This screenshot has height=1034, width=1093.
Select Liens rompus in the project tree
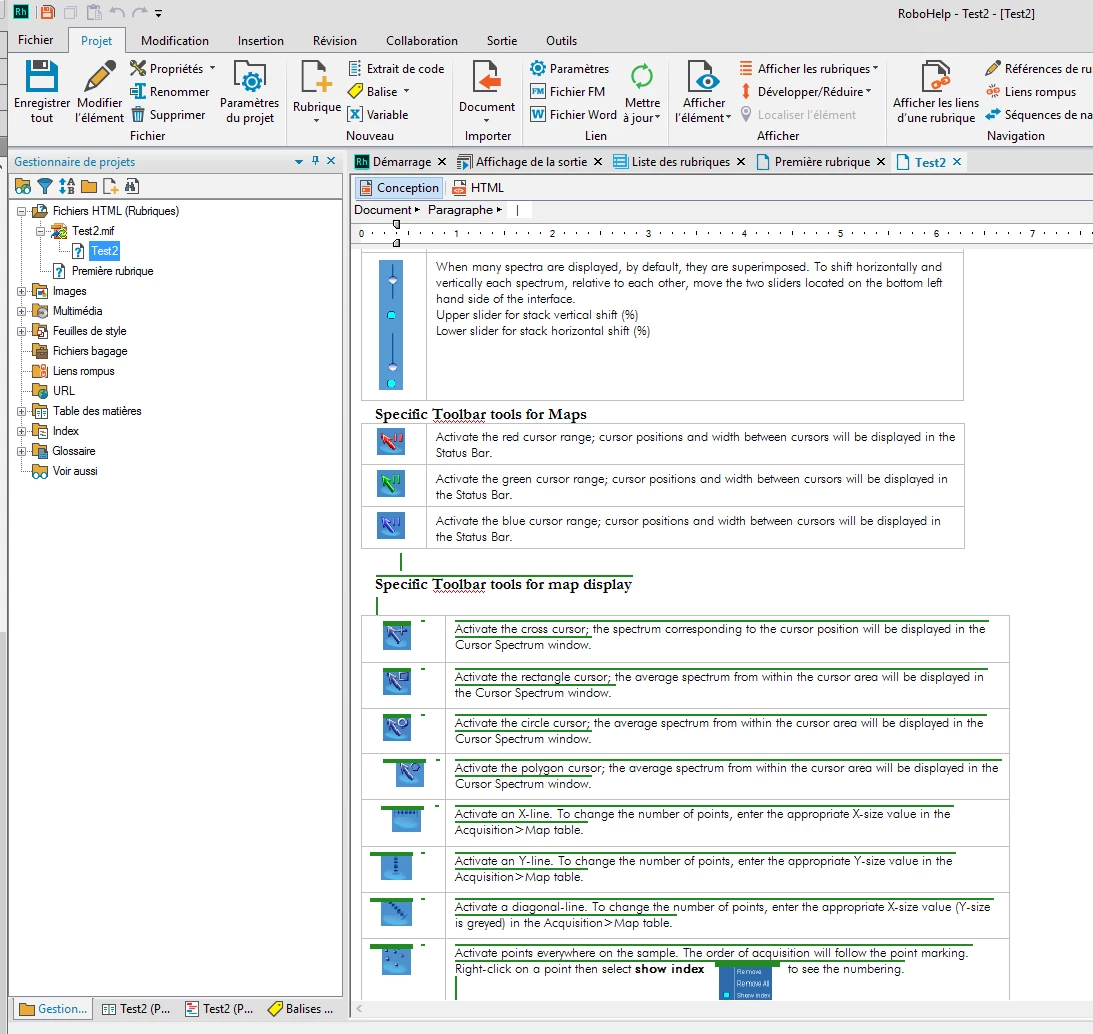(x=83, y=372)
